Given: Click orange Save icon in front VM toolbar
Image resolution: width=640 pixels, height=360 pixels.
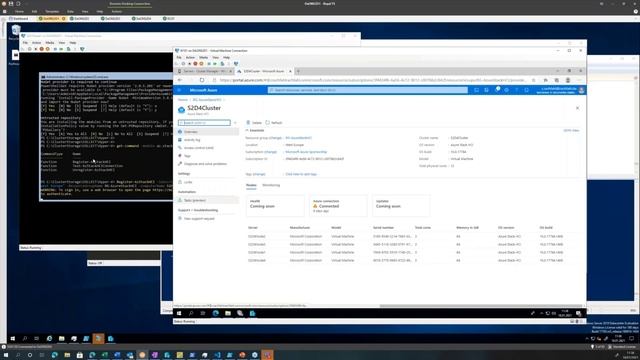Looking at the screenshot, I should pos(201,64).
